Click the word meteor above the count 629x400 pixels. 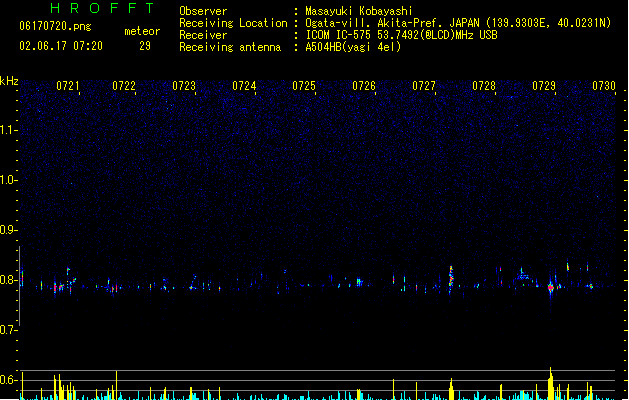pos(142,31)
